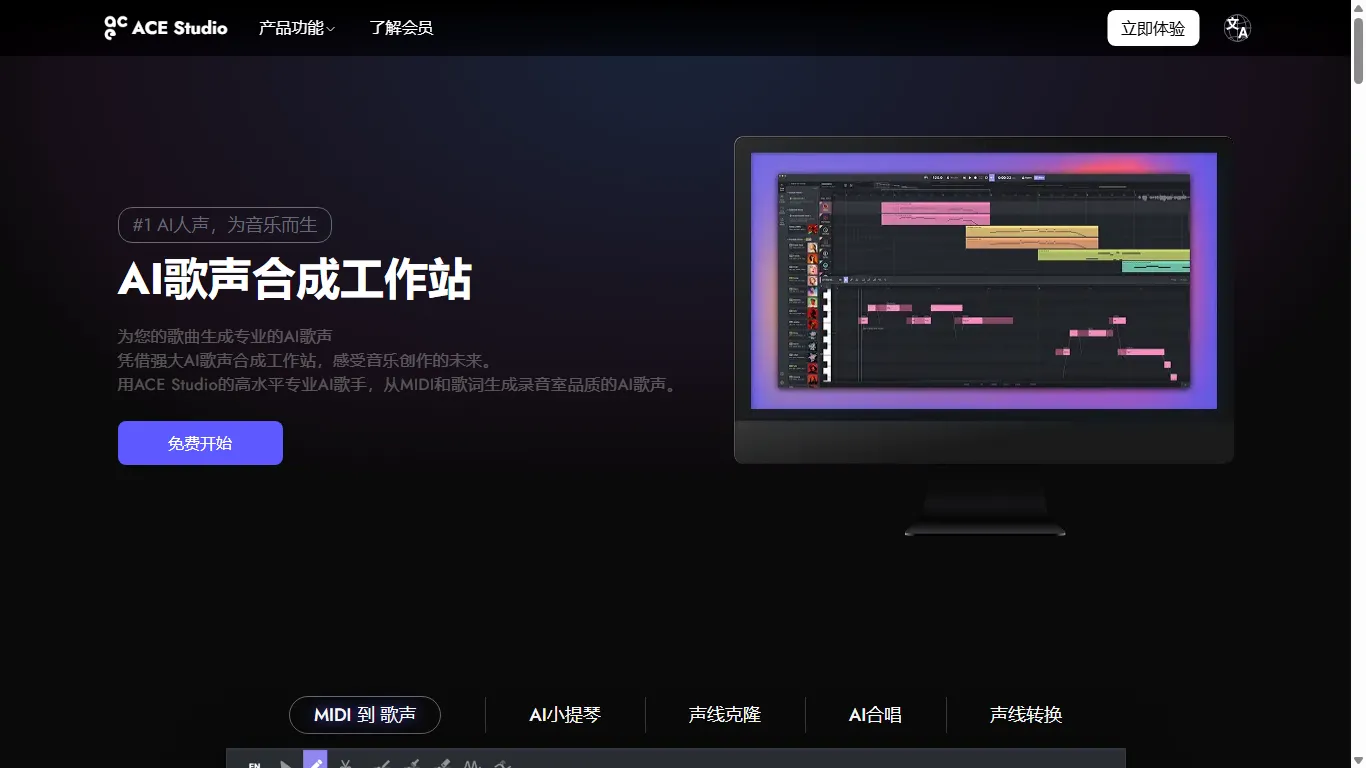Open the AI小提琴 tab
The width and height of the screenshot is (1366, 768).
[x=564, y=714]
